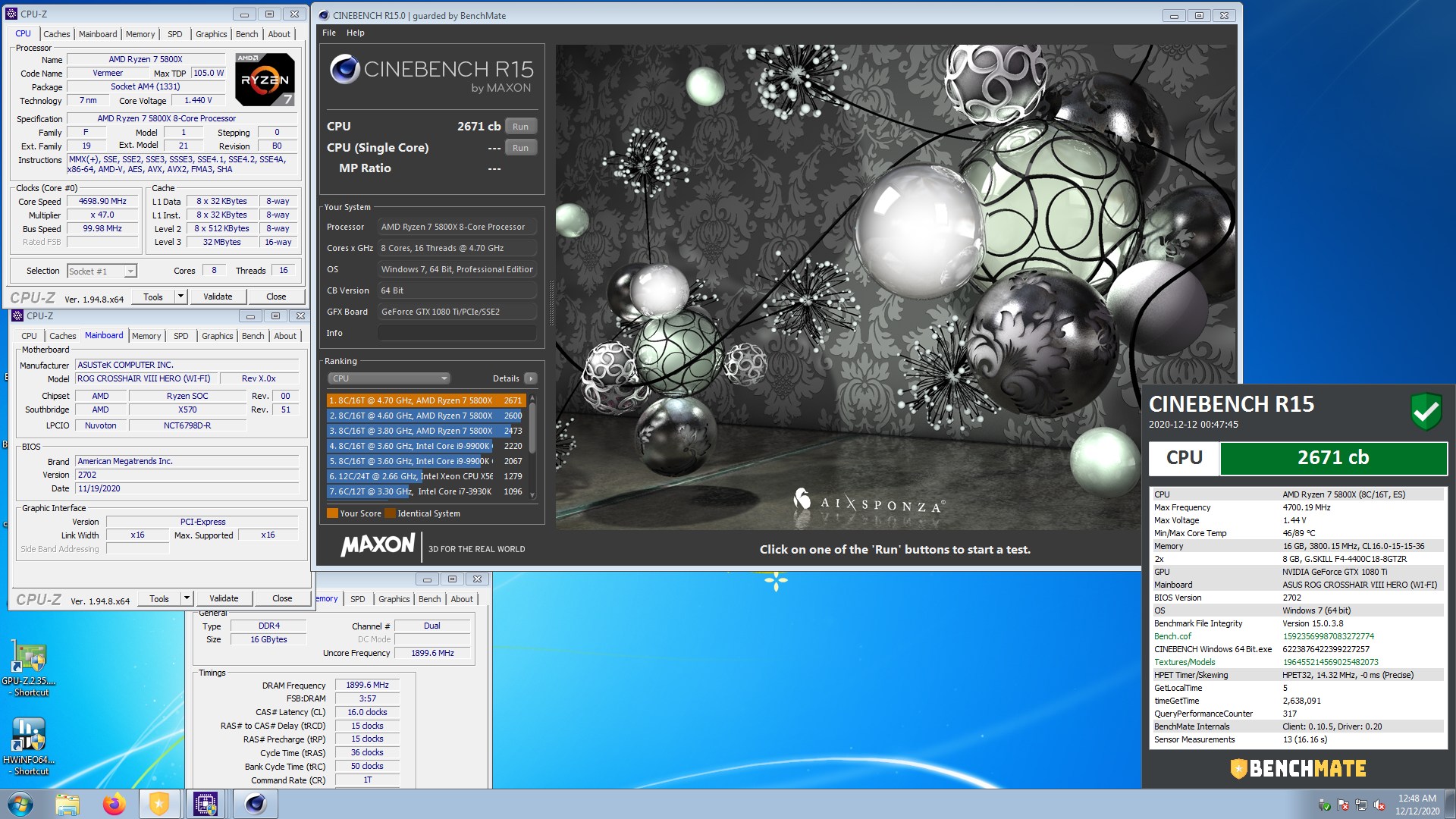Click the BenchMate logo at panel bottom
The height and width of the screenshot is (819, 1456).
pos(1298,769)
